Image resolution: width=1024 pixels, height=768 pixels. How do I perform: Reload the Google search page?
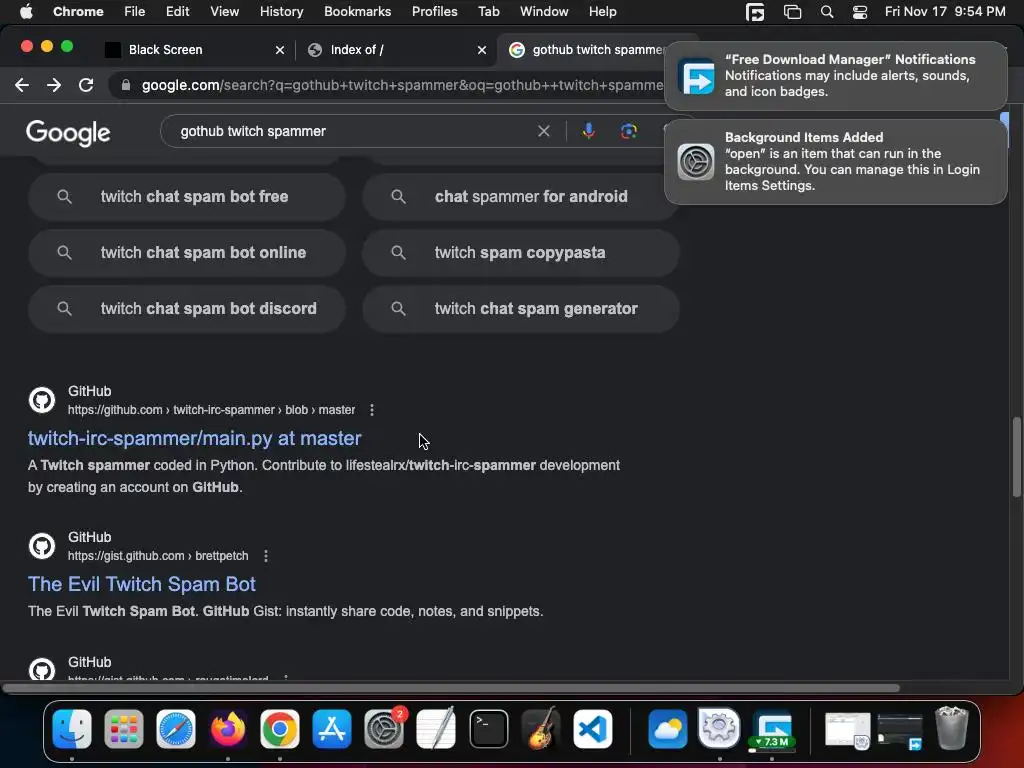86,85
